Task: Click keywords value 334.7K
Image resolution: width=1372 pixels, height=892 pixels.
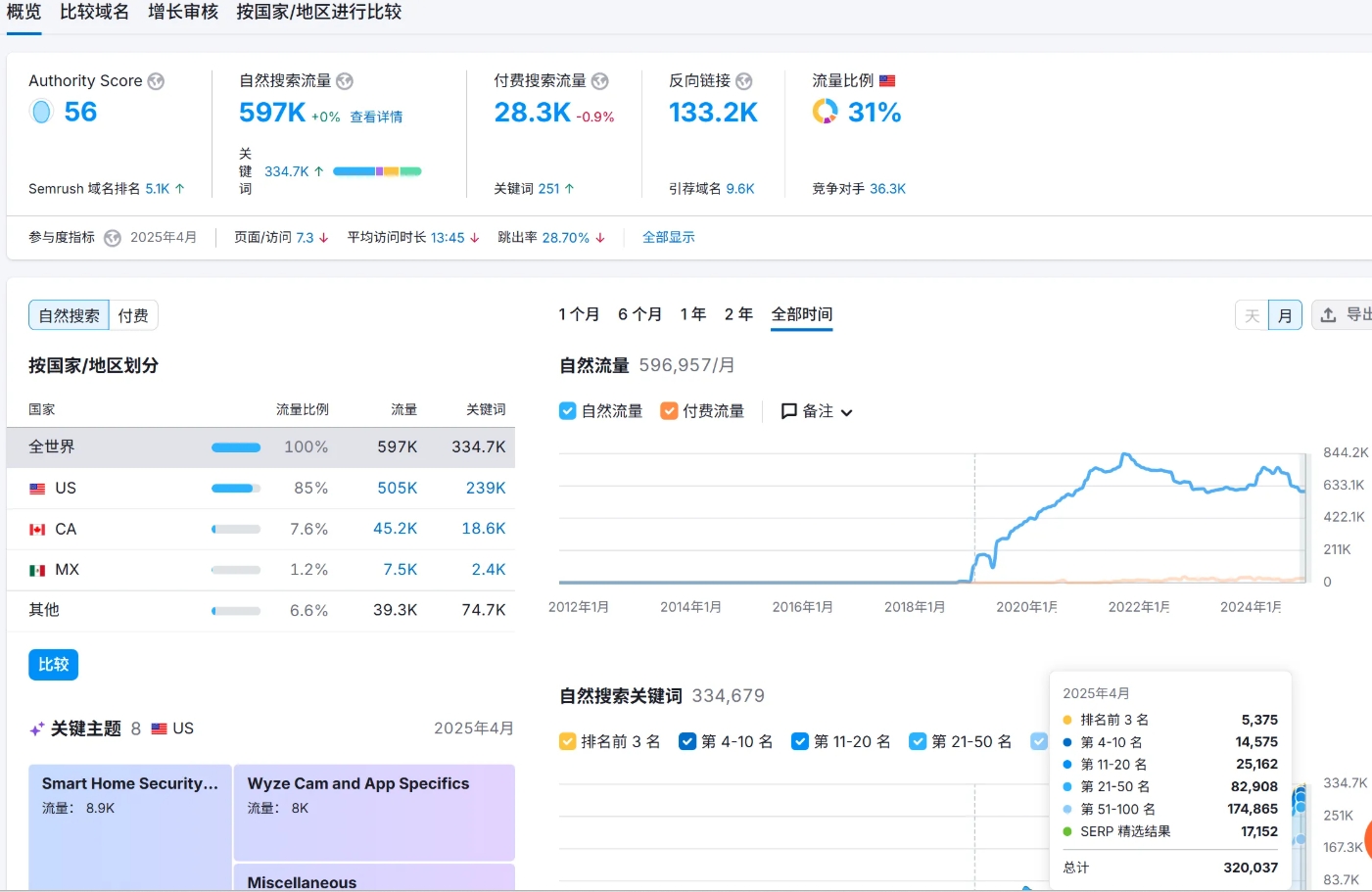Action: [x=287, y=171]
